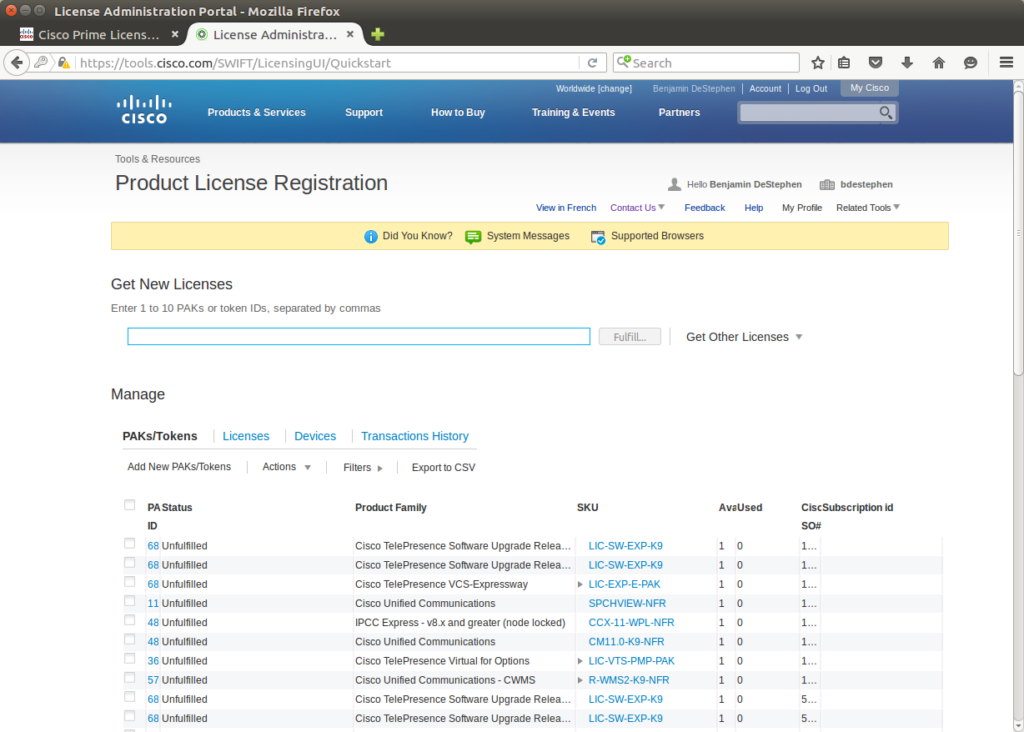The image size is (1024, 732).
Task: Click the Supported Browsers icon
Action: pyautogui.click(x=598, y=236)
